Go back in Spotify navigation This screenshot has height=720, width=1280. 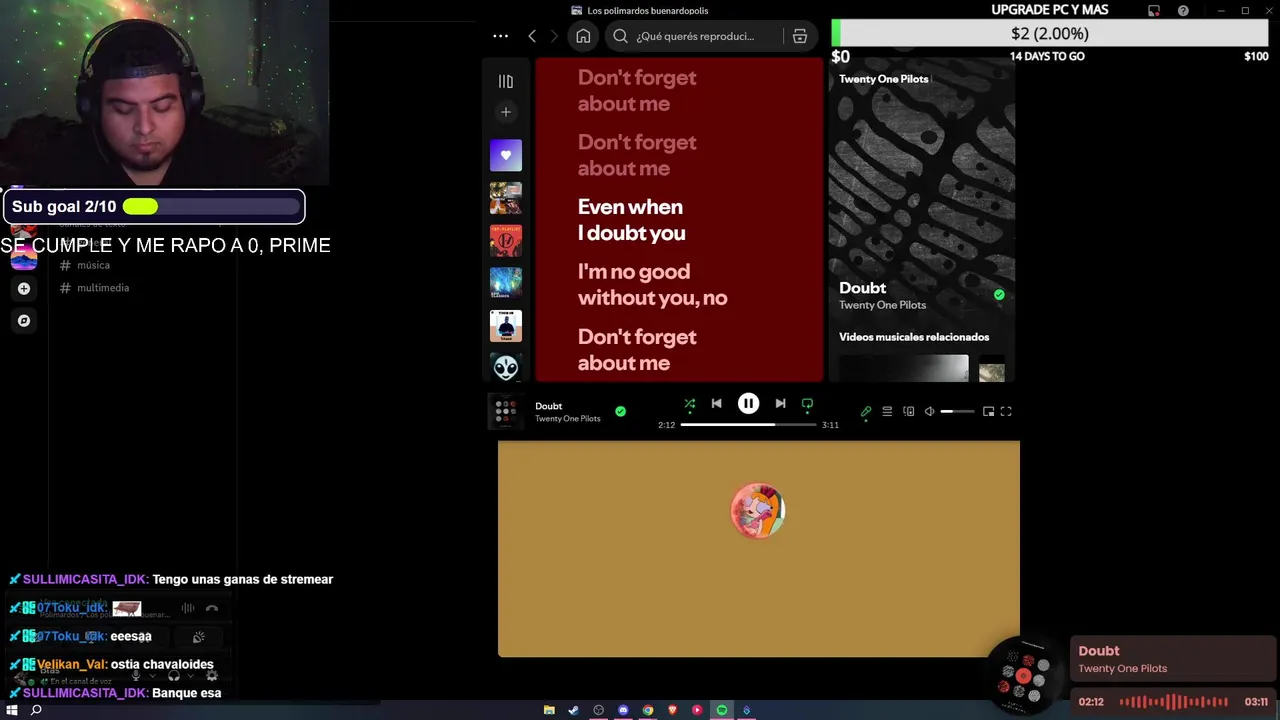tap(532, 36)
